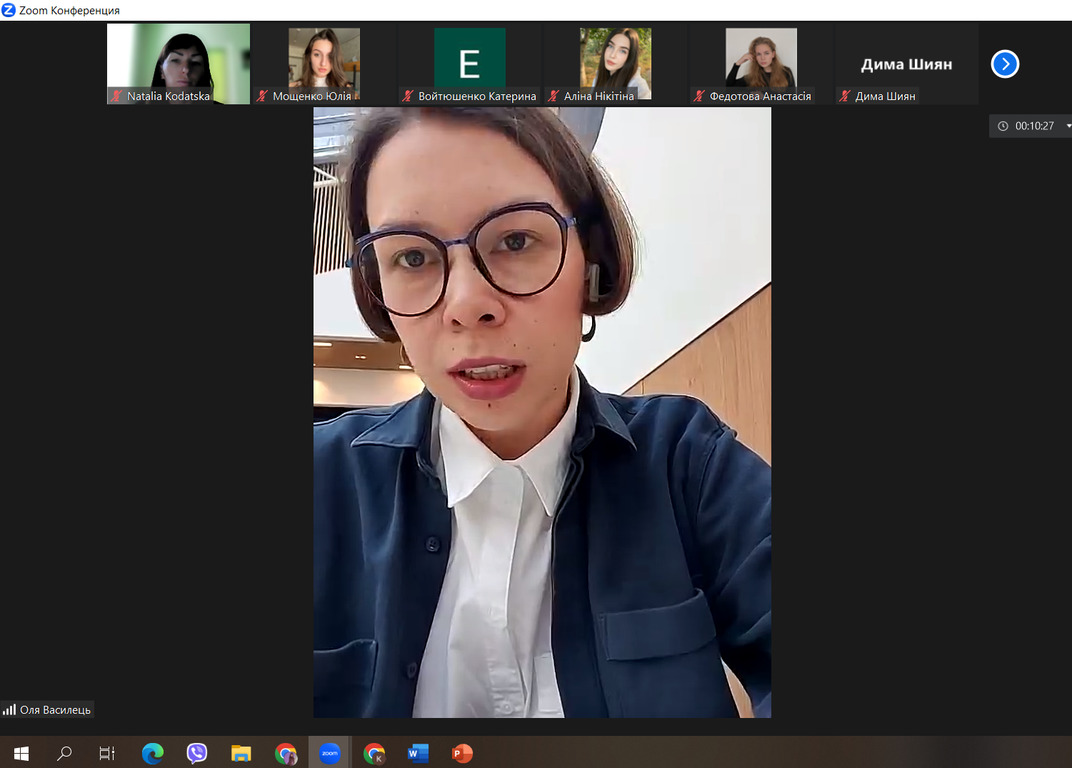The image size is (1072, 768).
Task: Click the 'Zoom Конференция' window title
Action: point(69,10)
